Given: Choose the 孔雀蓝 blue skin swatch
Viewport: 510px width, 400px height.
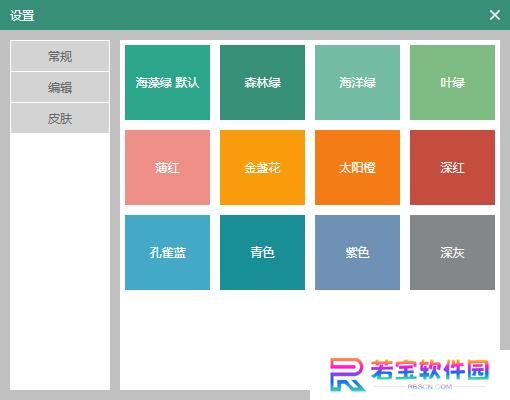Looking at the screenshot, I should pos(167,252).
